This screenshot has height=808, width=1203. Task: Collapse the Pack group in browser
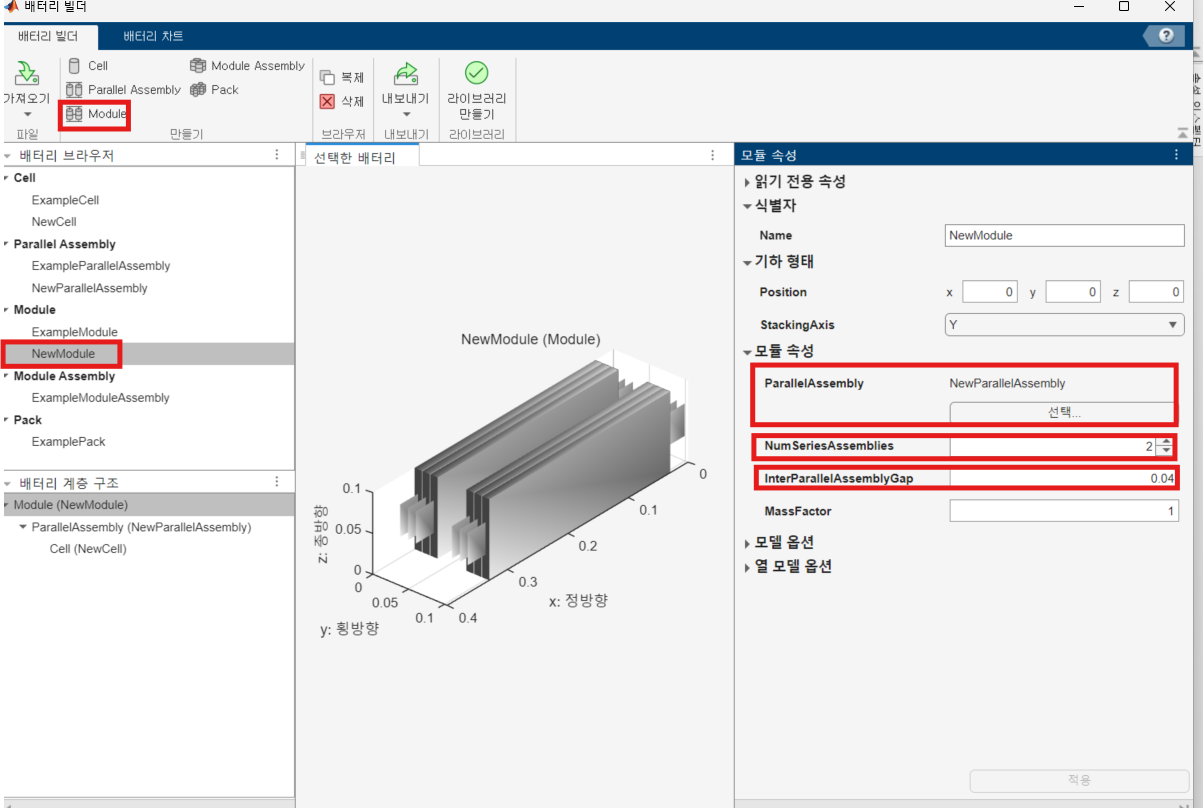pyautogui.click(x=6, y=420)
